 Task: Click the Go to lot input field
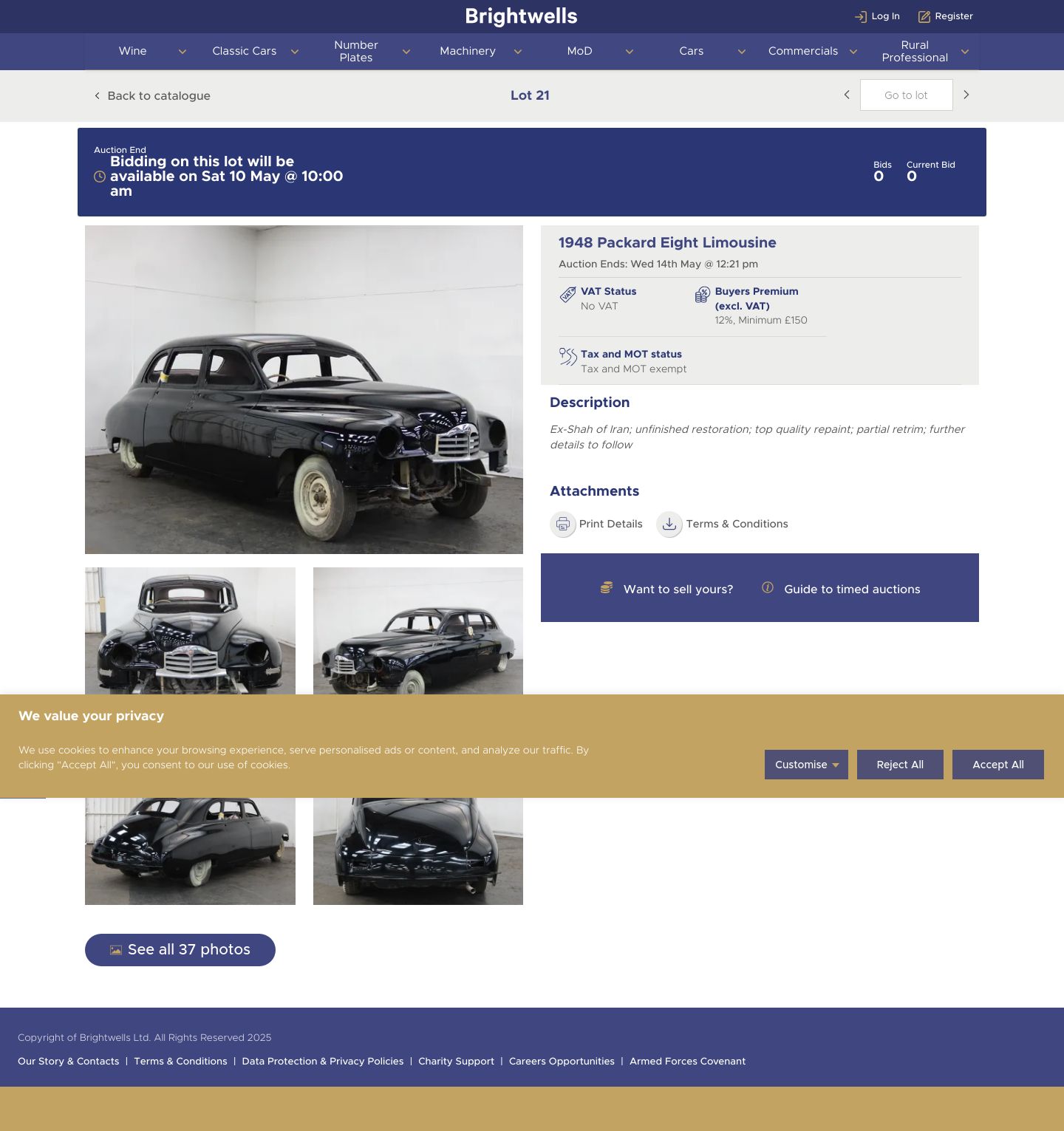(906, 95)
